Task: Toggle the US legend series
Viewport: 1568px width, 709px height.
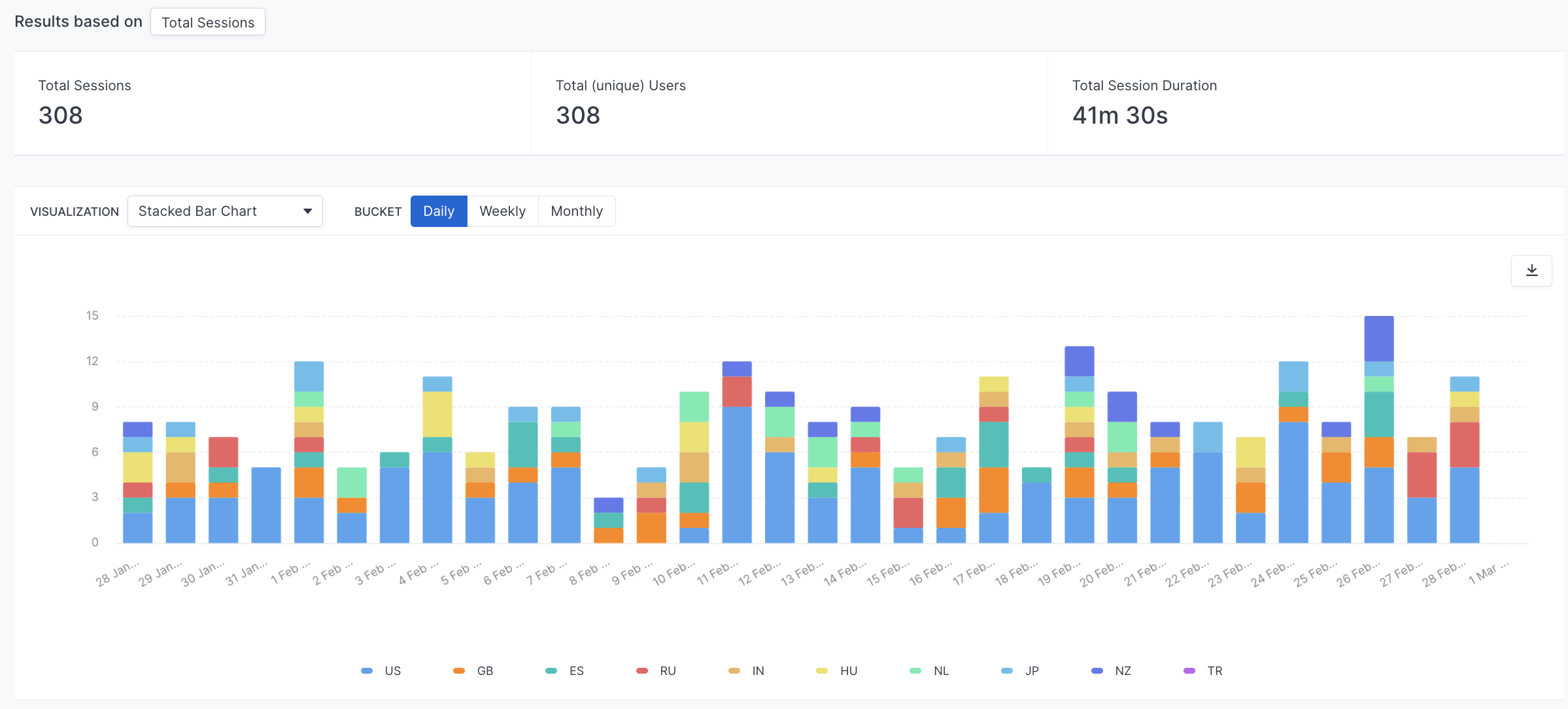Action: [381, 671]
